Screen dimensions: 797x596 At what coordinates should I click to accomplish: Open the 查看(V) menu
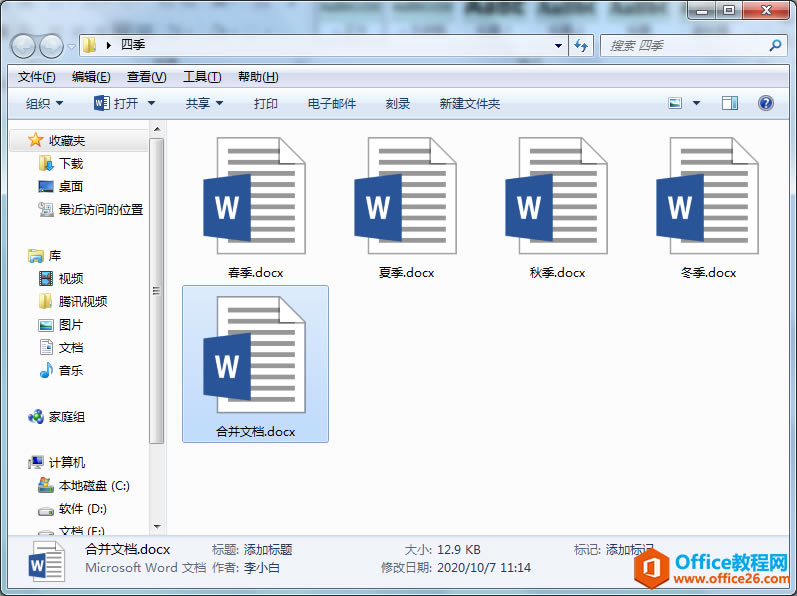click(146, 77)
